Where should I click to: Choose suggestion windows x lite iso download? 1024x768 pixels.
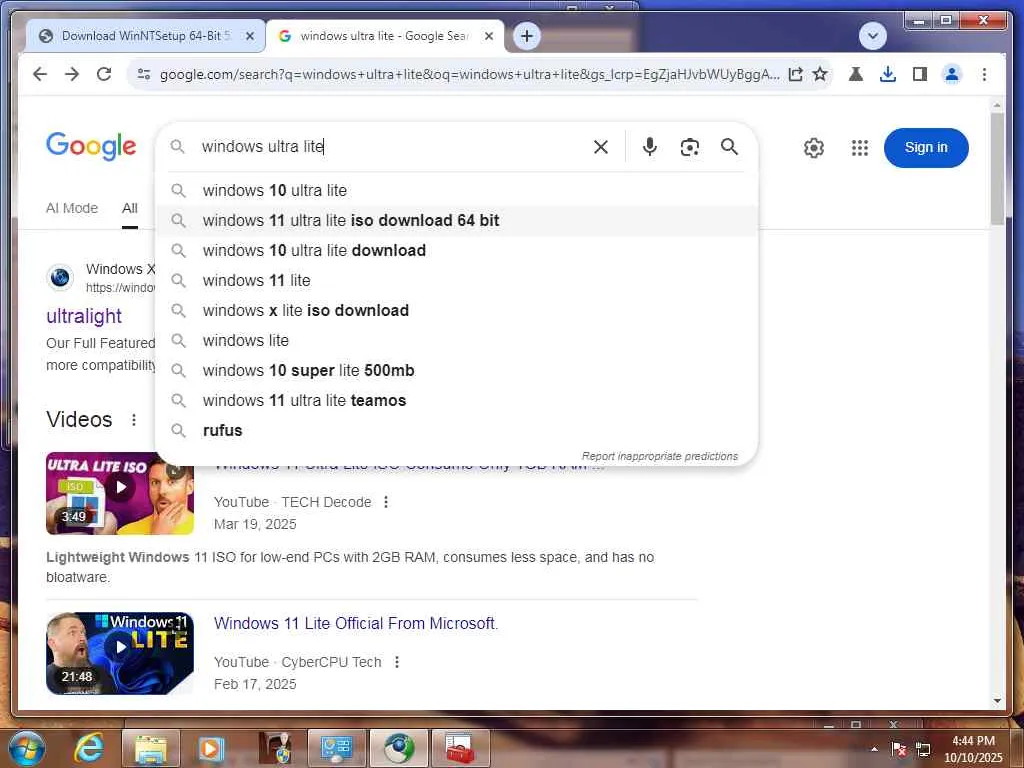coord(456,311)
